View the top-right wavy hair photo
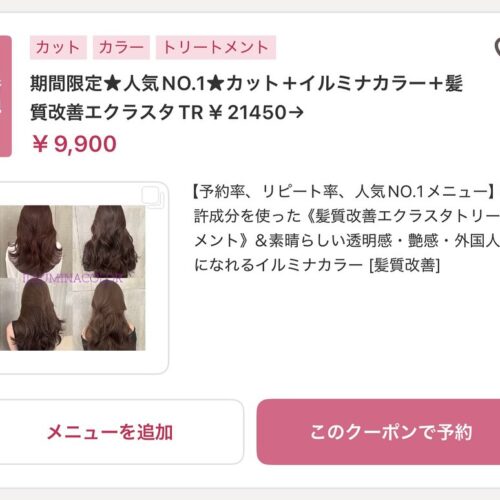The width and height of the screenshot is (500, 500). pos(109,241)
